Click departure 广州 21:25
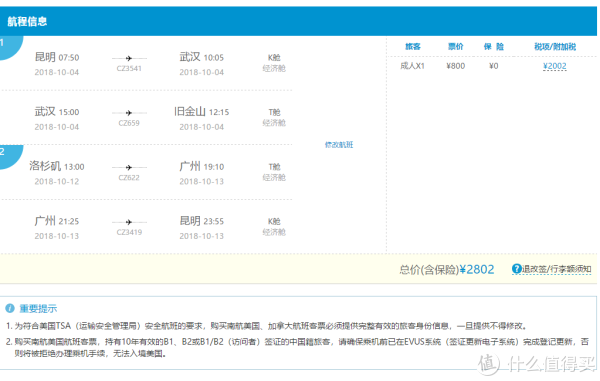 tap(57, 221)
